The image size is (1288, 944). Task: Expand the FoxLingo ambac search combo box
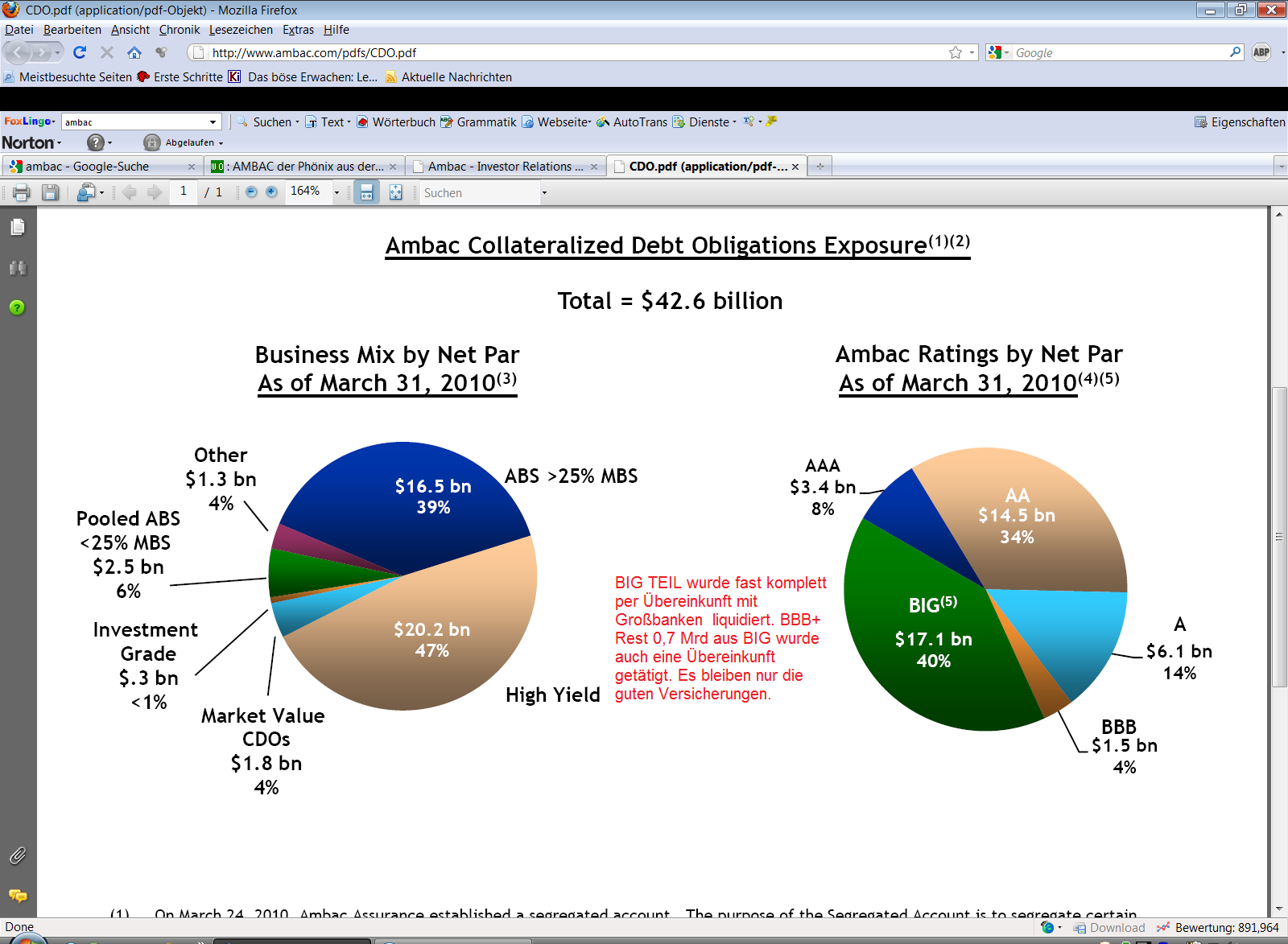[213, 122]
